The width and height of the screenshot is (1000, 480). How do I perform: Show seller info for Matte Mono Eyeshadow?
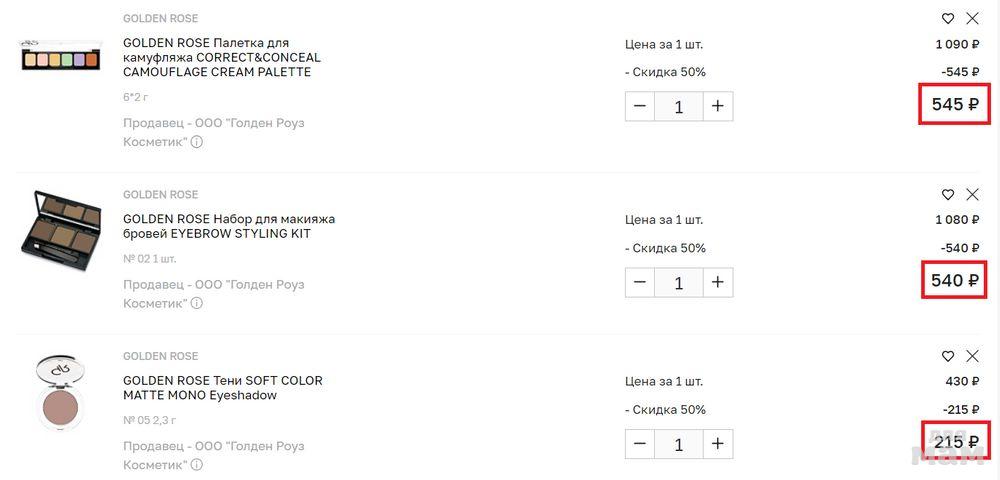click(197, 465)
